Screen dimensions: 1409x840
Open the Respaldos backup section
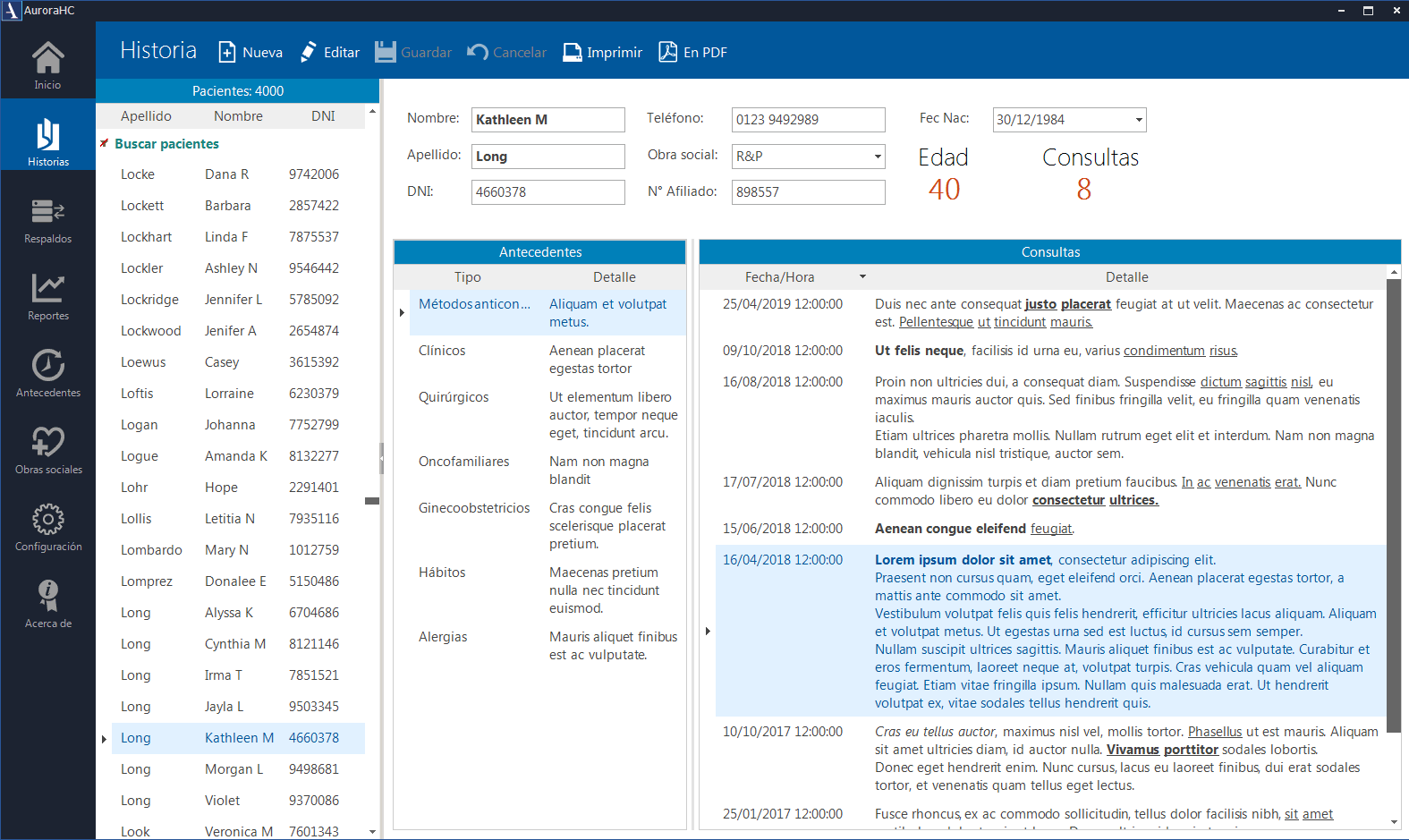tap(48, 215)
